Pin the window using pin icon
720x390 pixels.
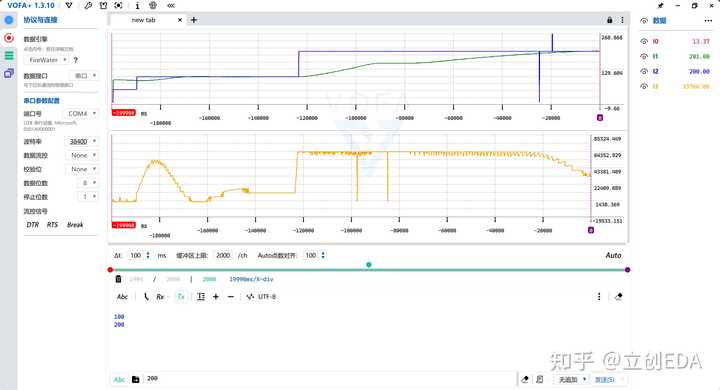pos(660,6)
